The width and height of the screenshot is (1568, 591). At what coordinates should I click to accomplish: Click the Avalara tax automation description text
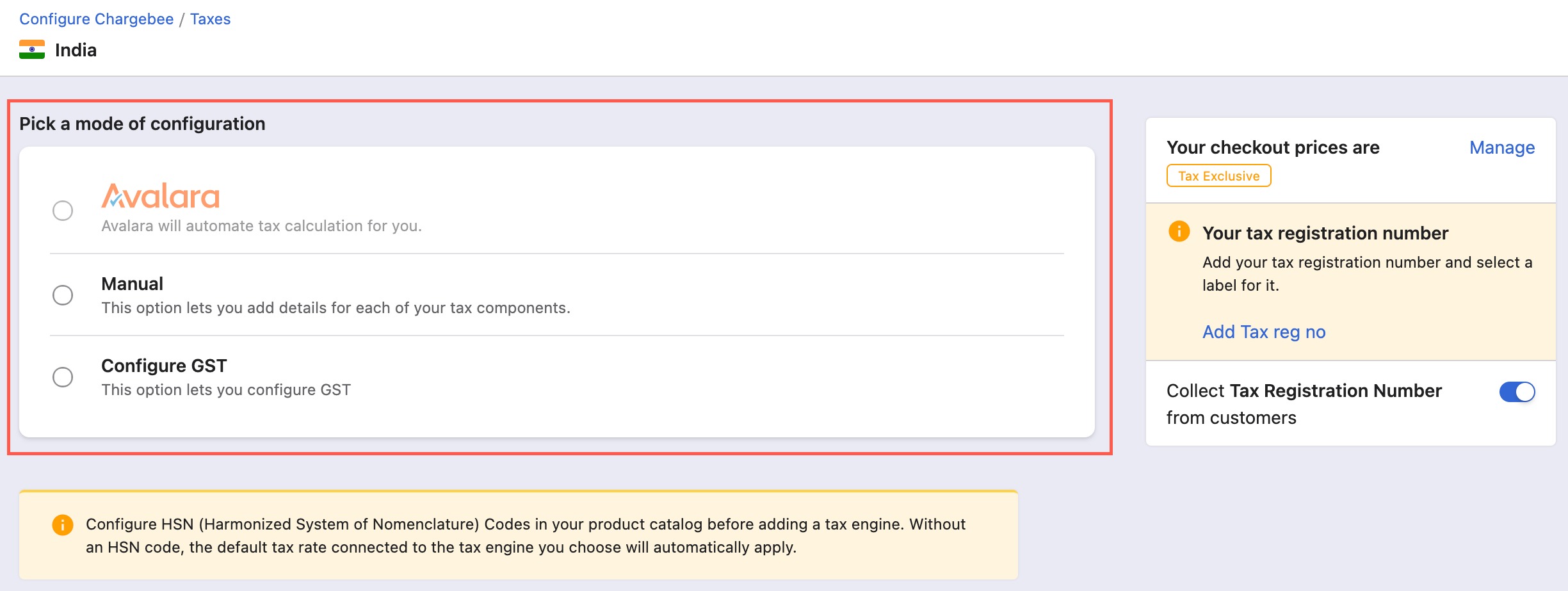tap(262, 226)
